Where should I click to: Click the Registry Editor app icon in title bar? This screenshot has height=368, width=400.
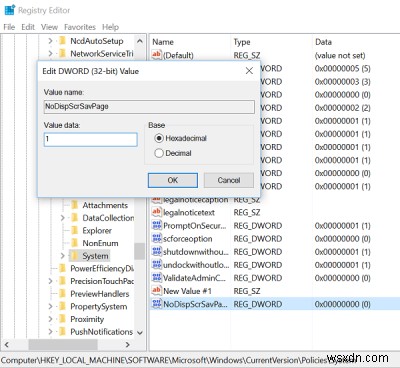pyautogui.click(x=10, y=10)
